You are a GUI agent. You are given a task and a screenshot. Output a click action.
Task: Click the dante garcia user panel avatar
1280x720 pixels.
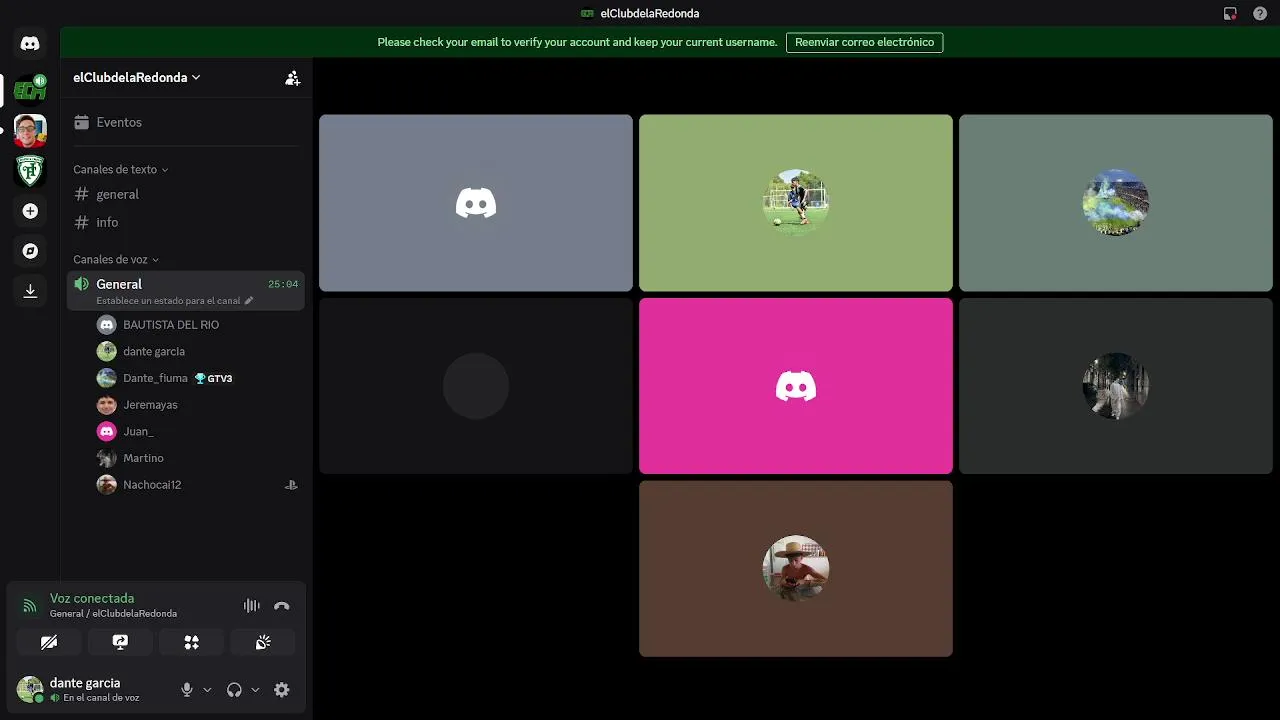tap(30, 689)
